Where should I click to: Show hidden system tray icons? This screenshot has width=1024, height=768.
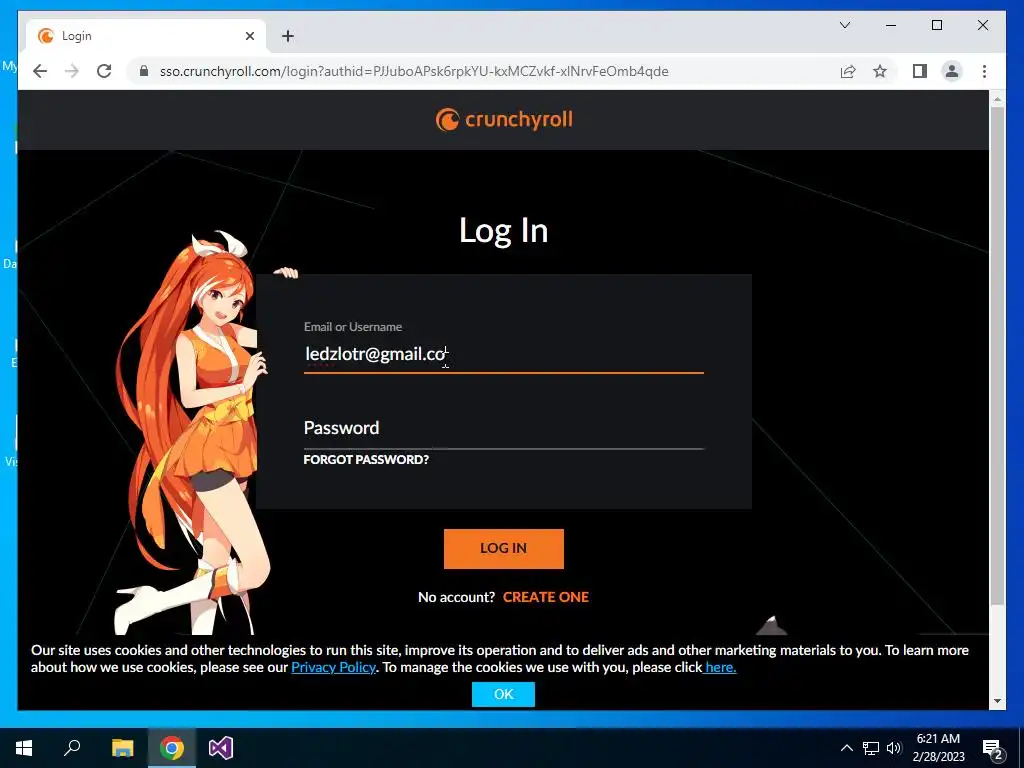[846, 748]
